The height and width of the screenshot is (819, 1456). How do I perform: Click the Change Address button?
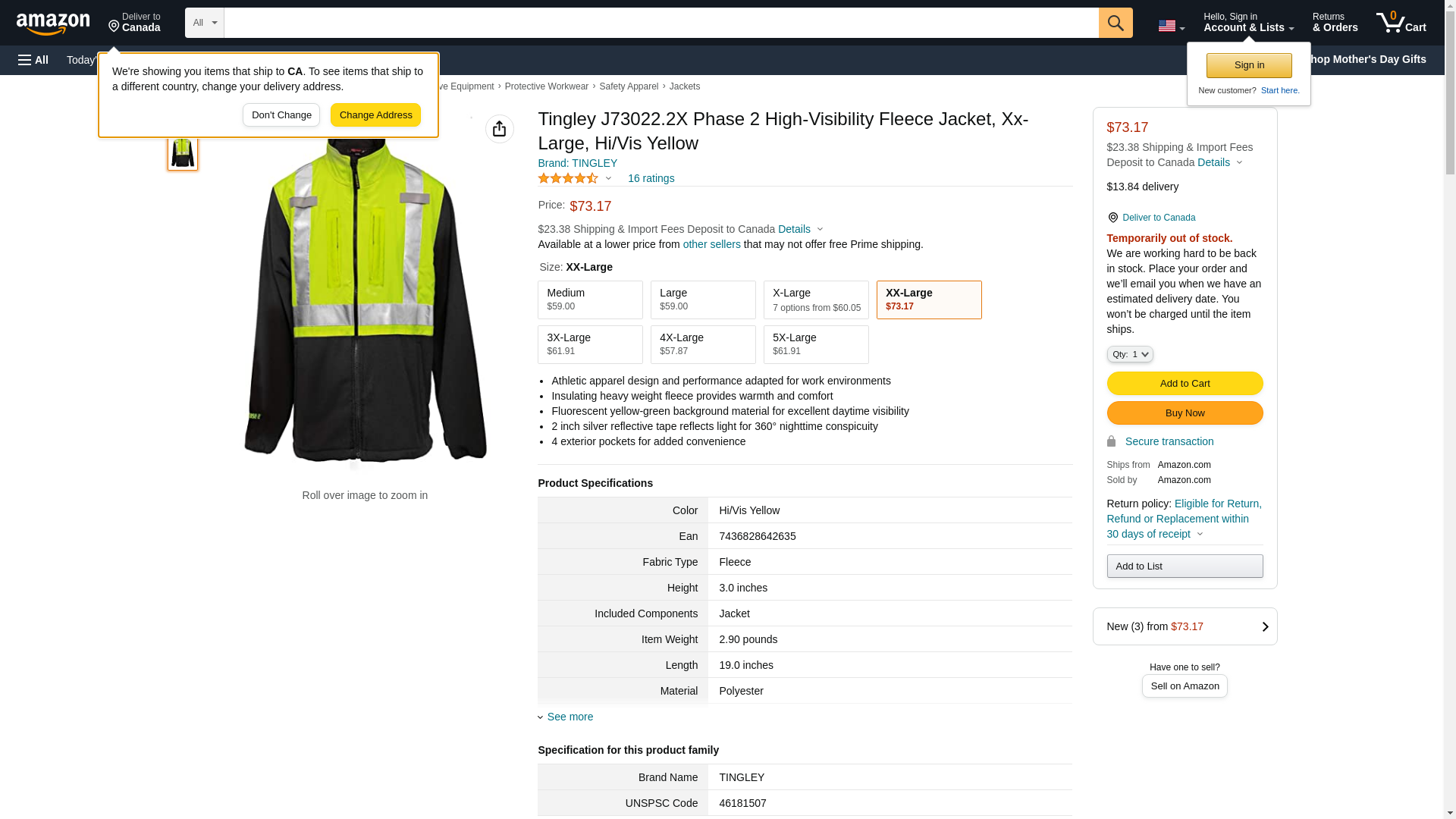click(375, 115)
